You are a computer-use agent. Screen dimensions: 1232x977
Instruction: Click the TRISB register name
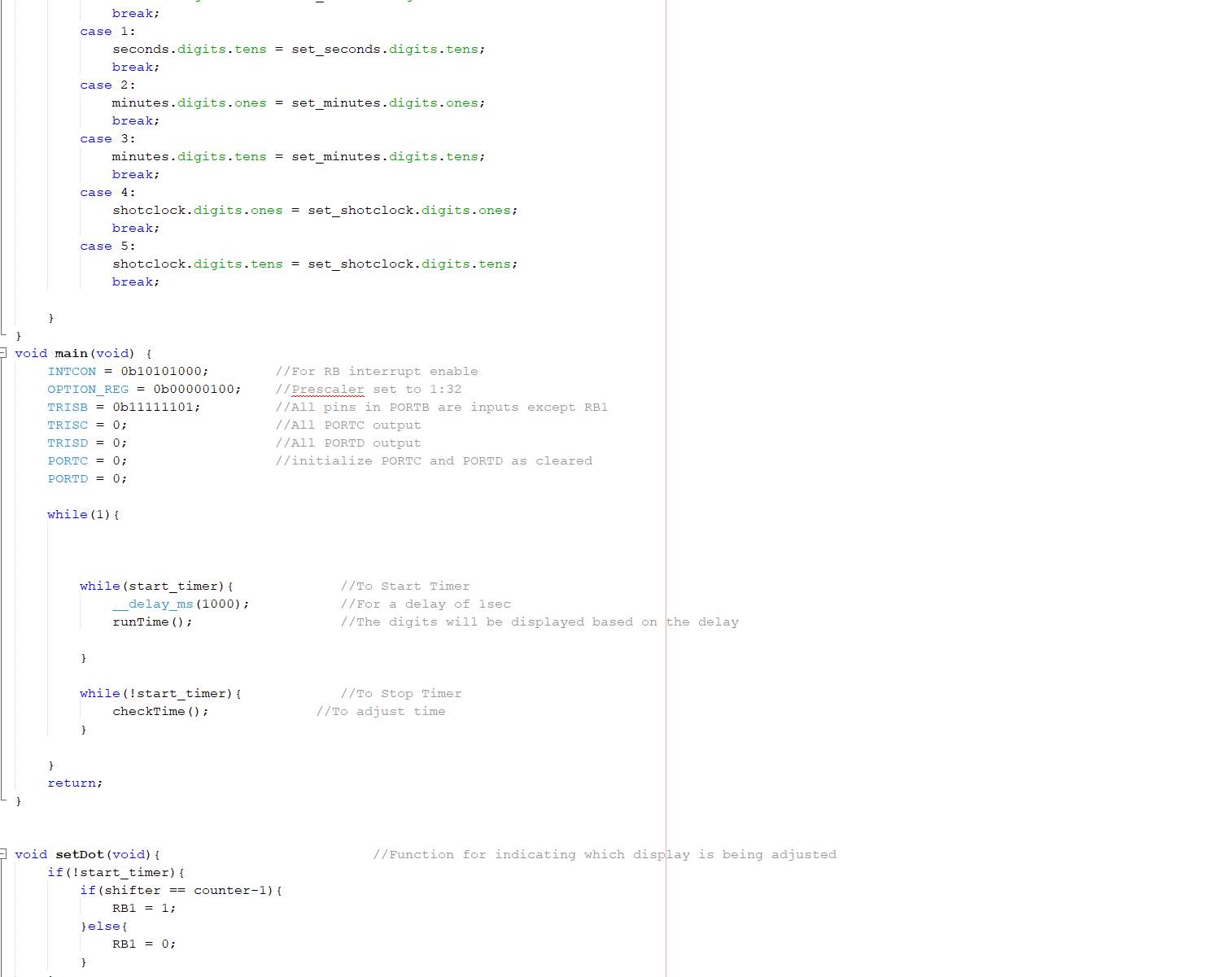pyautogui.click(x=68, y=408)
